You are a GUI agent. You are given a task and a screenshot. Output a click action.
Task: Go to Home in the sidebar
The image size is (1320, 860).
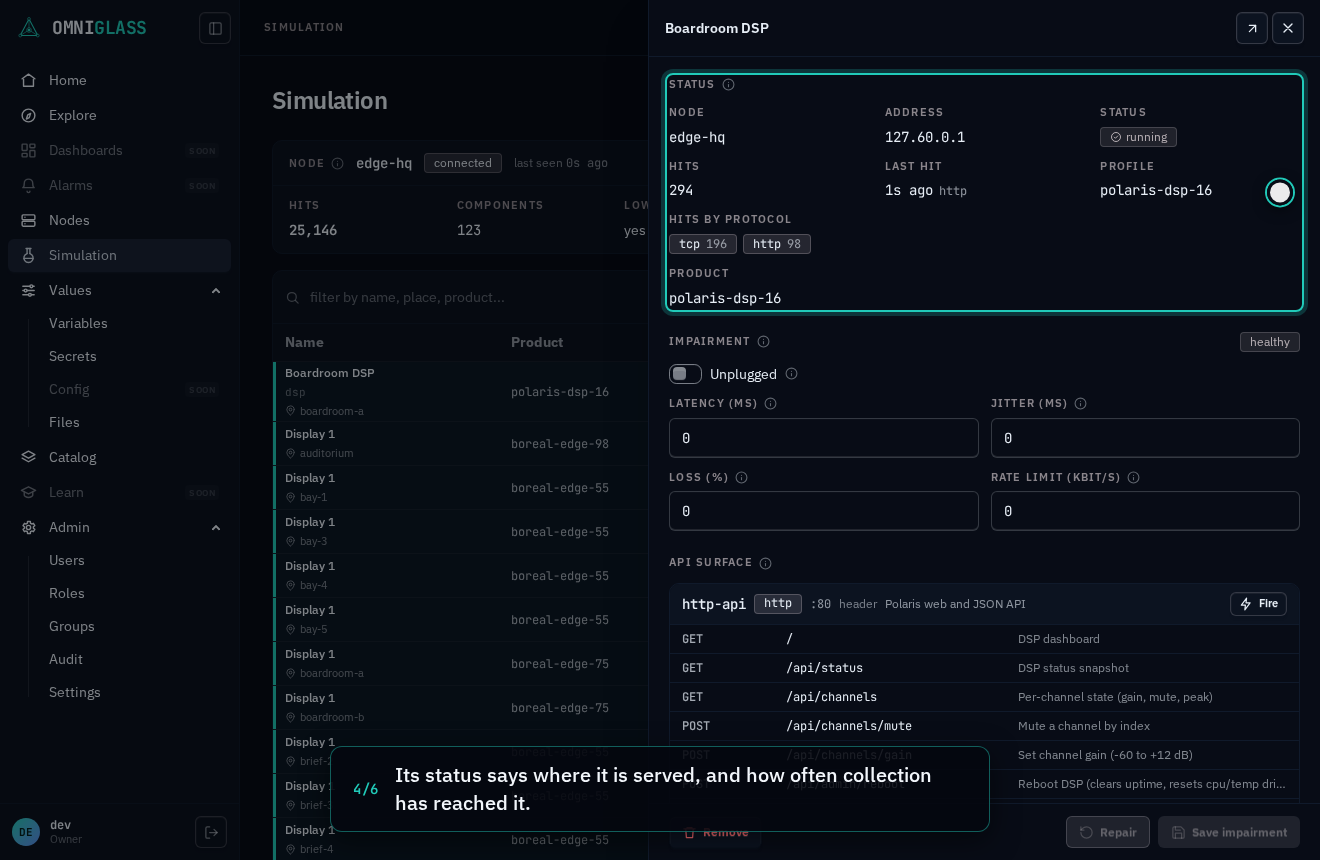tap(119, 80)
